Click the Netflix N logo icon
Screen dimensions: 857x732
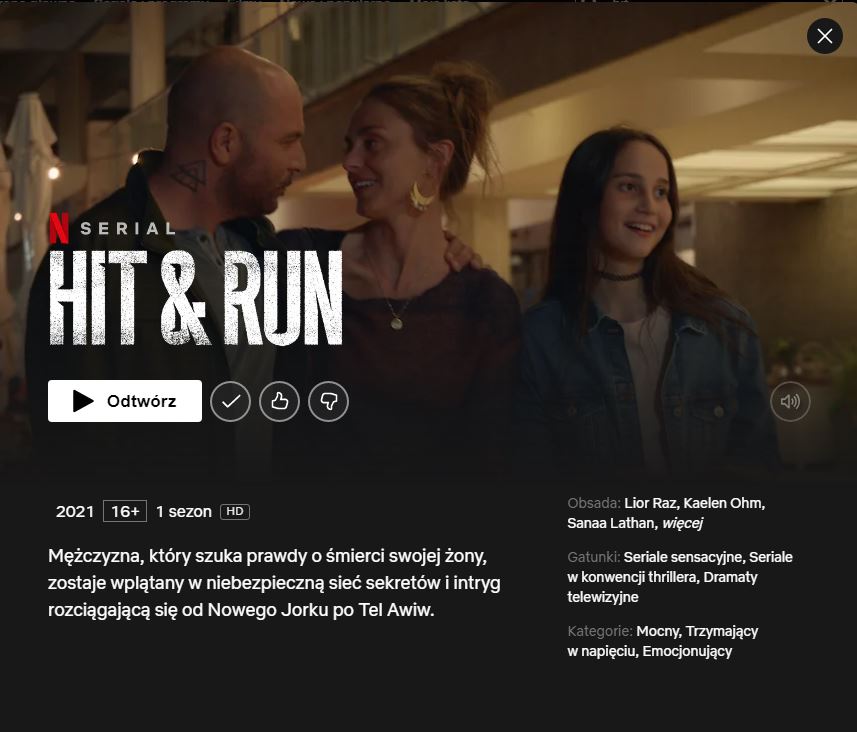click(x=59, y=228)
